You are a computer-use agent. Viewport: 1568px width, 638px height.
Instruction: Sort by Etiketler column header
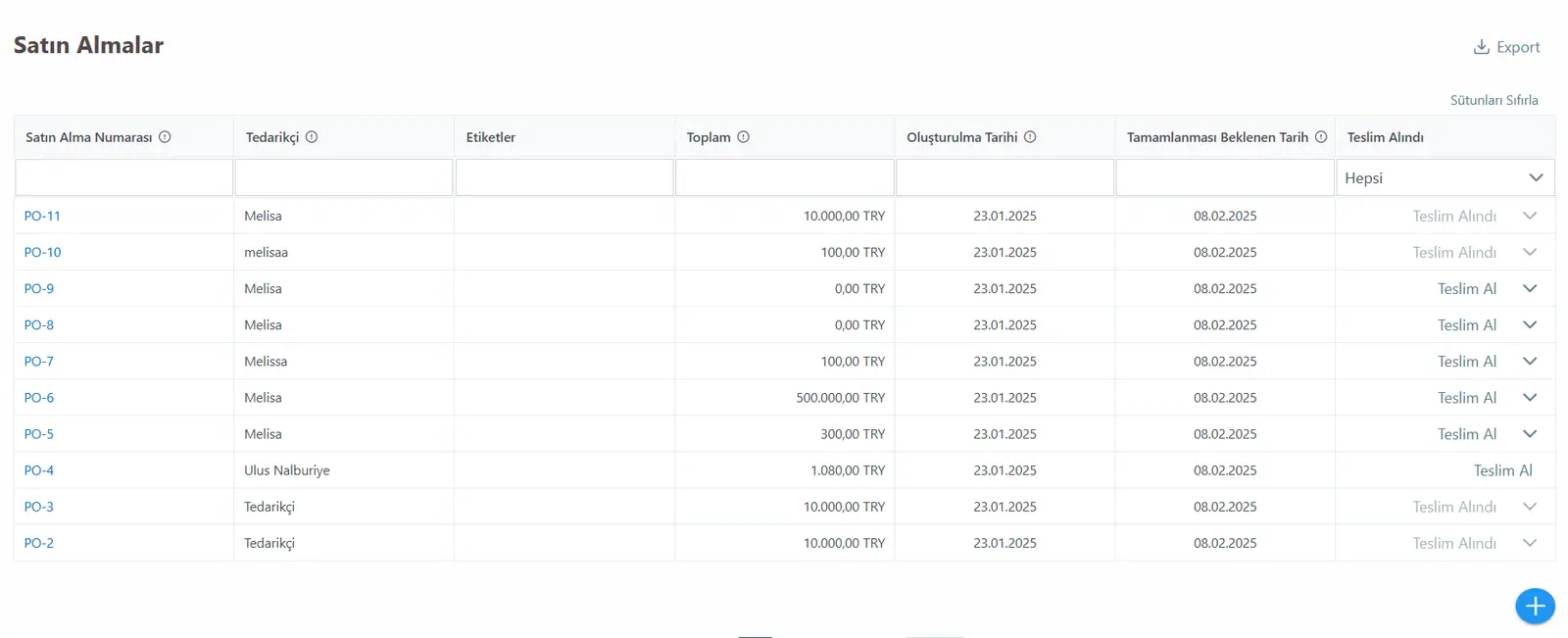490,137
